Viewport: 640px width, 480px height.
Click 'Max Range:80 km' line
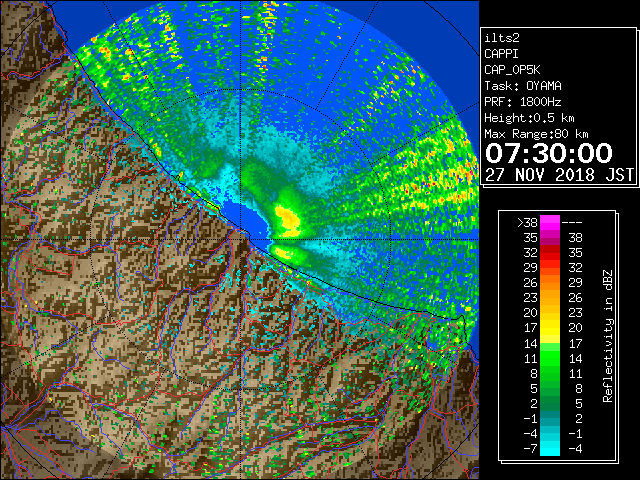536,134
